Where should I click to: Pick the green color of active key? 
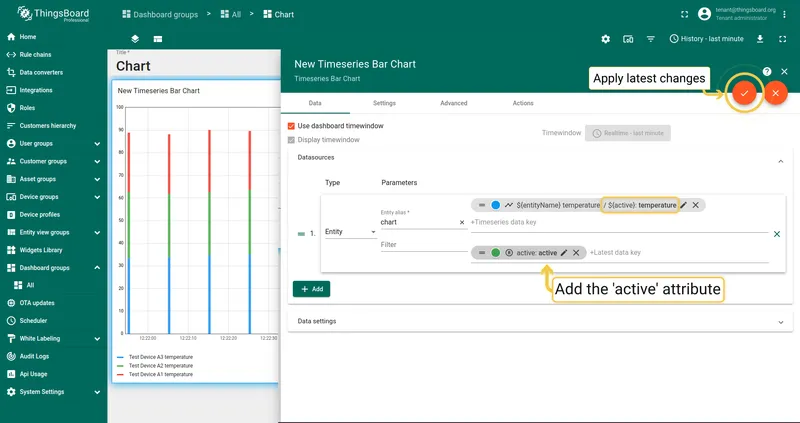495,253
